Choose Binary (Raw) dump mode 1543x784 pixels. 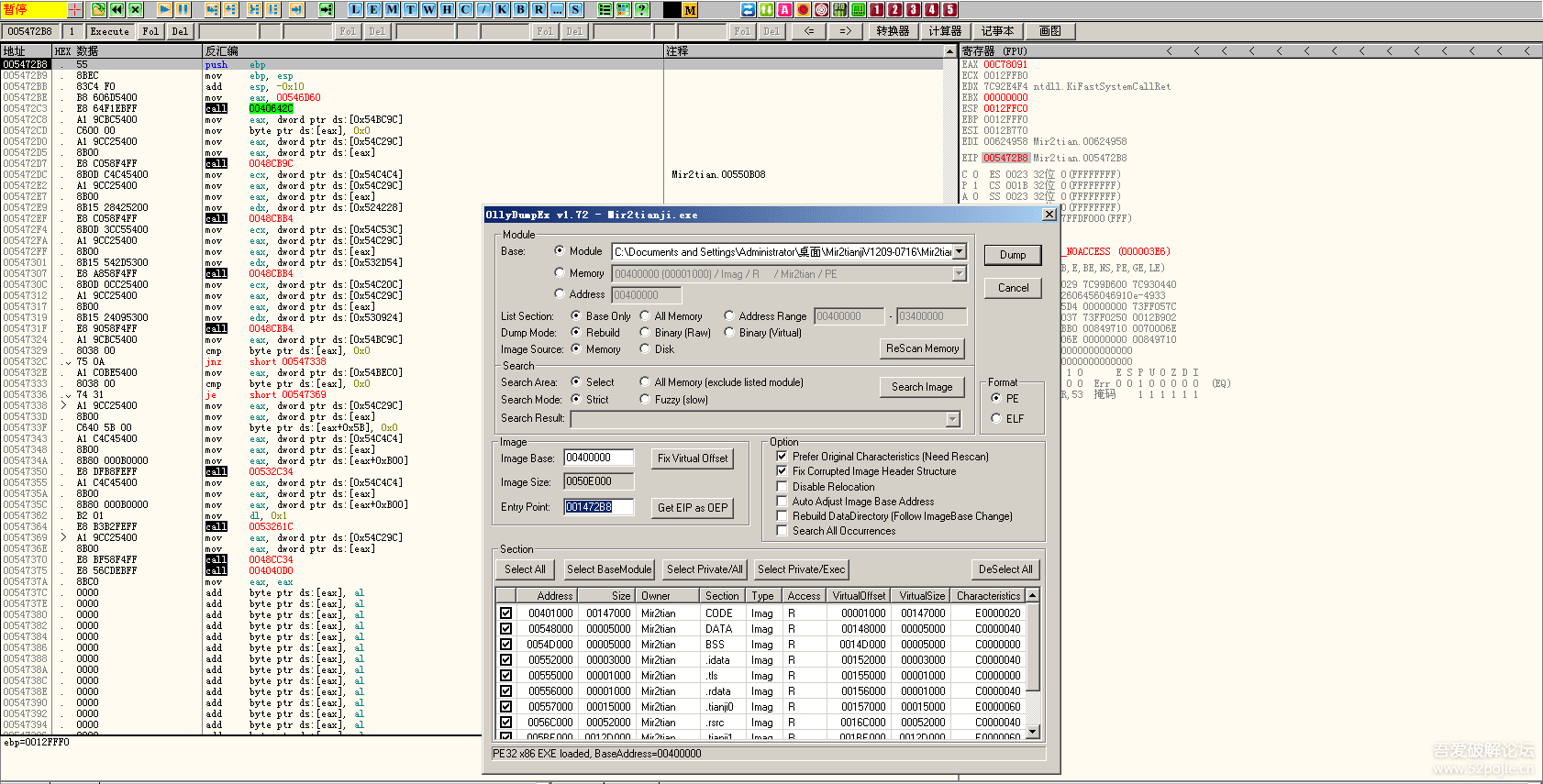click(645, 332)
